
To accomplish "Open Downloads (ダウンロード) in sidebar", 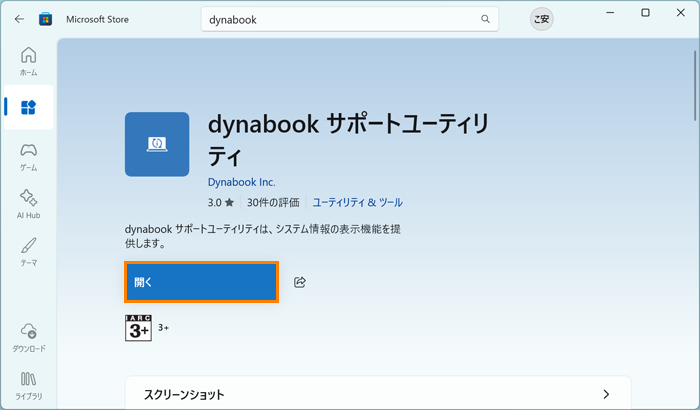I will tap(28, 337).
